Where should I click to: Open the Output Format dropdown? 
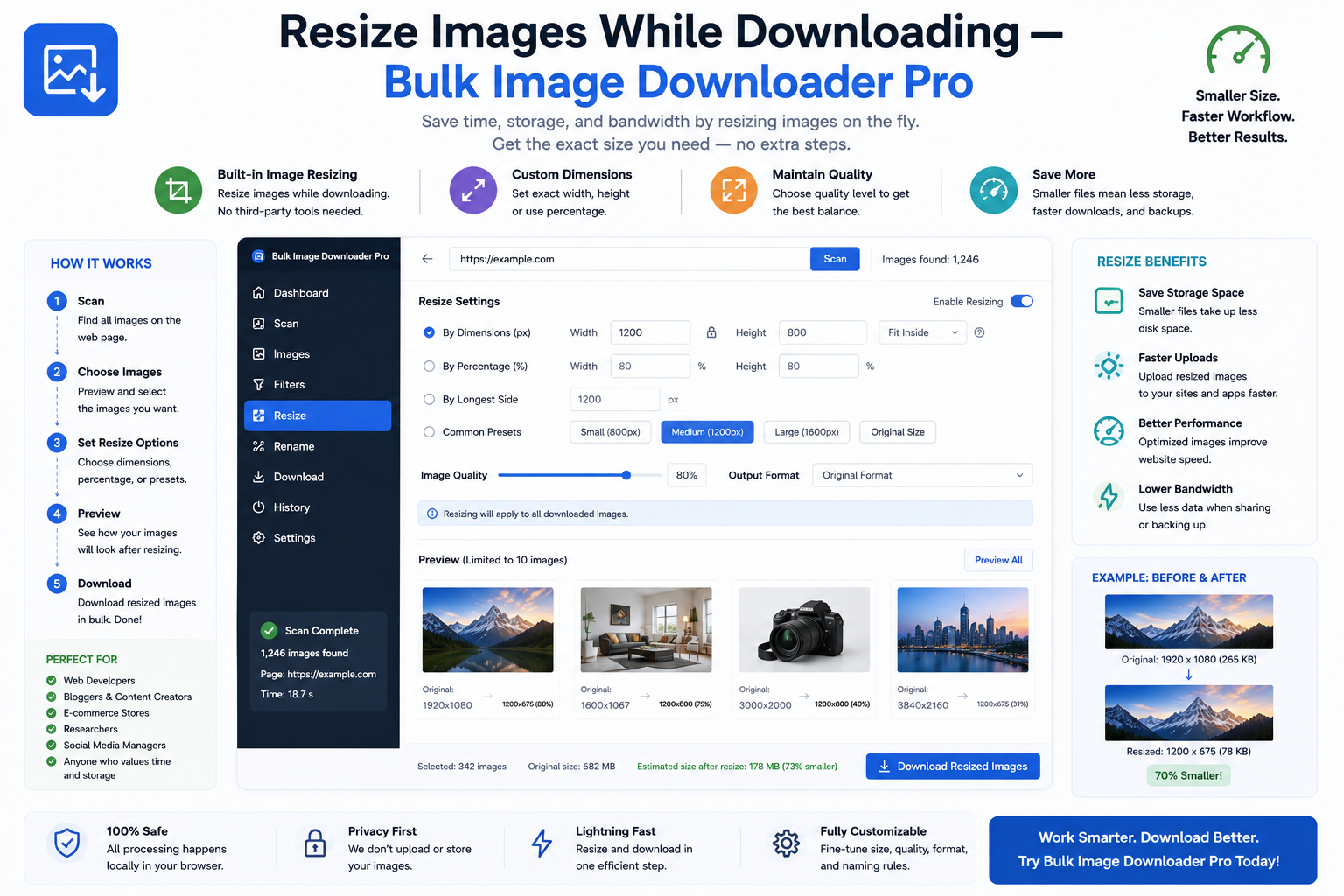click(922, 475)
